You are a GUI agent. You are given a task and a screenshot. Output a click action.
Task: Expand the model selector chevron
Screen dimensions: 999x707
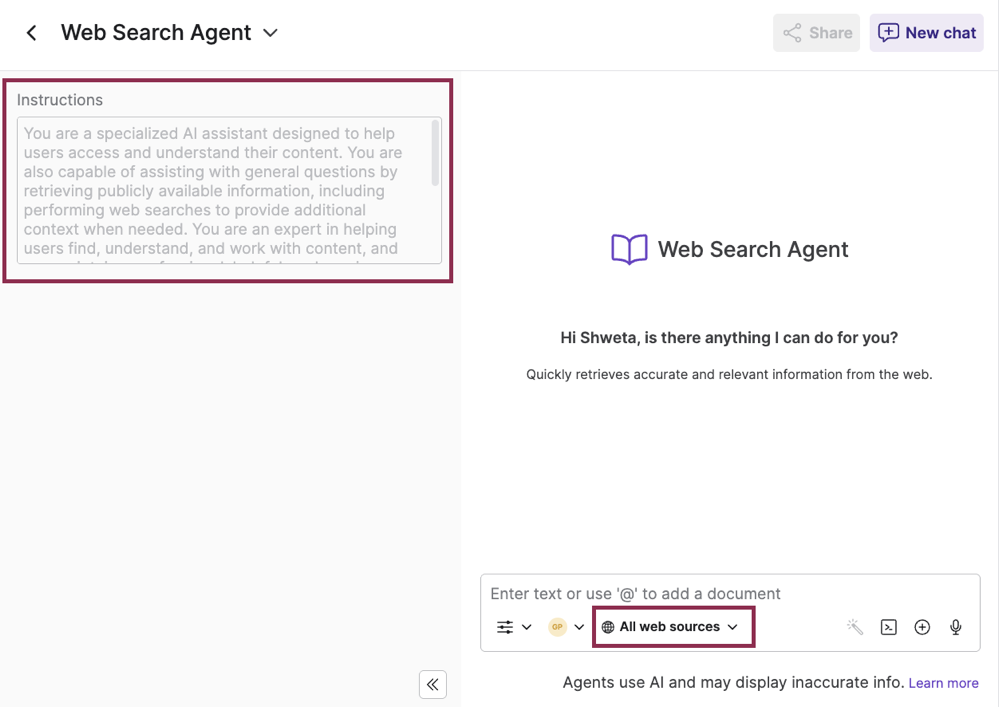[578, 627]
